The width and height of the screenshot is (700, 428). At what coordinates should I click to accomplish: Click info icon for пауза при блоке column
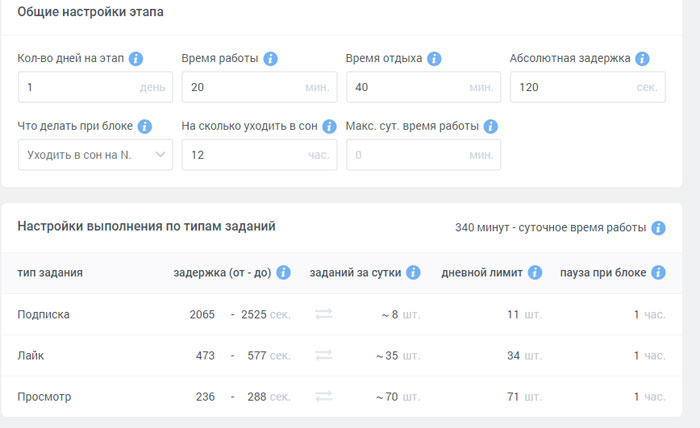(658, 272)
